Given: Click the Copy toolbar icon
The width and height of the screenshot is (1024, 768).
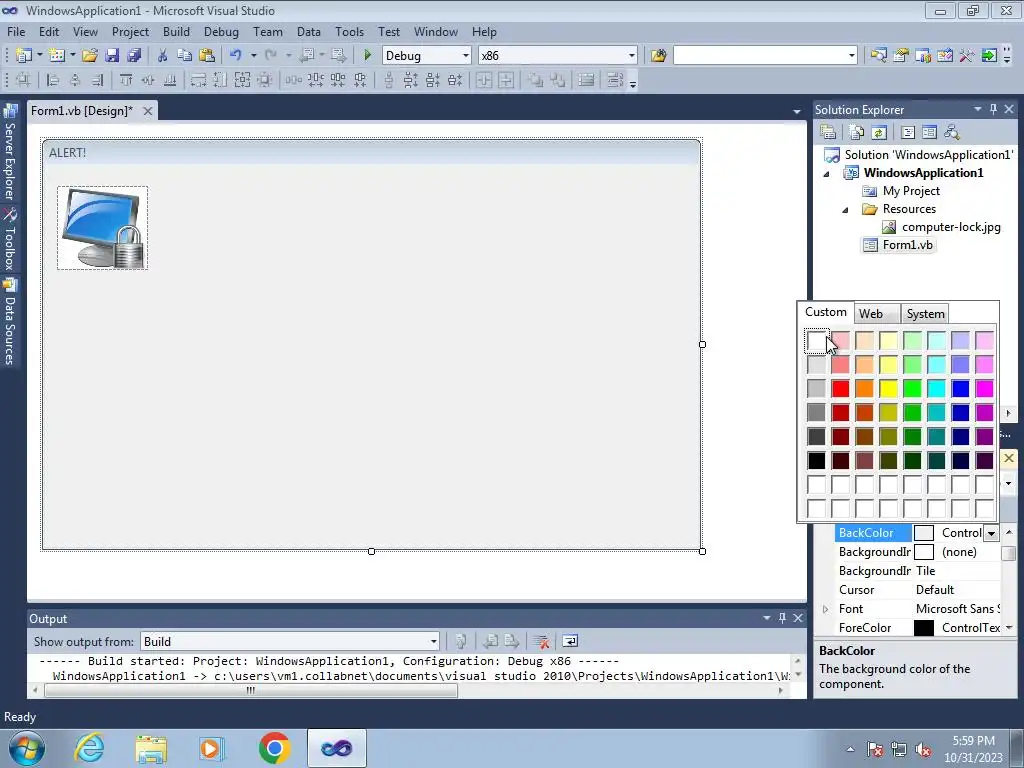Looking at the screenshot, I should (x=184, y=56).
